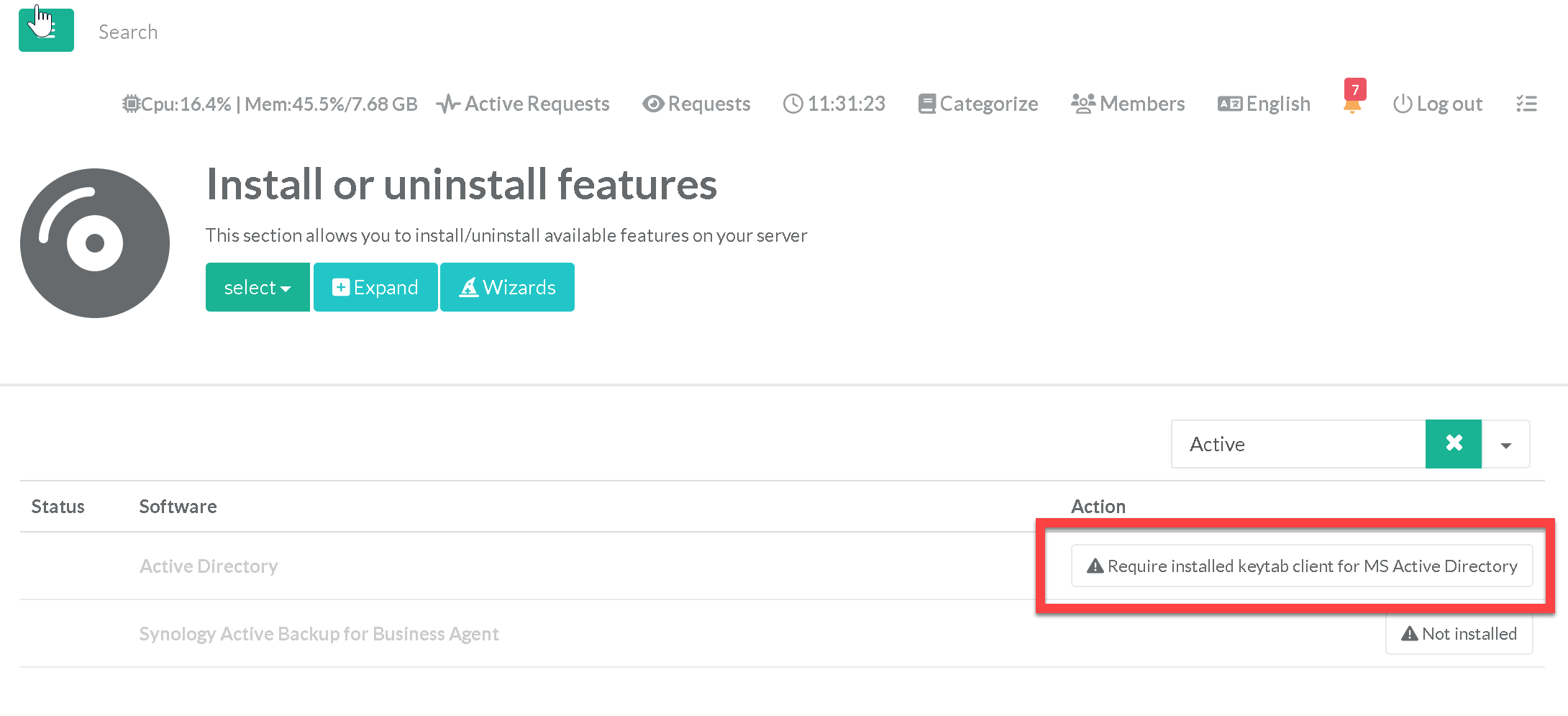Open the Categorize section
The width and height of the screenshot is (1568, 716).
978,104
